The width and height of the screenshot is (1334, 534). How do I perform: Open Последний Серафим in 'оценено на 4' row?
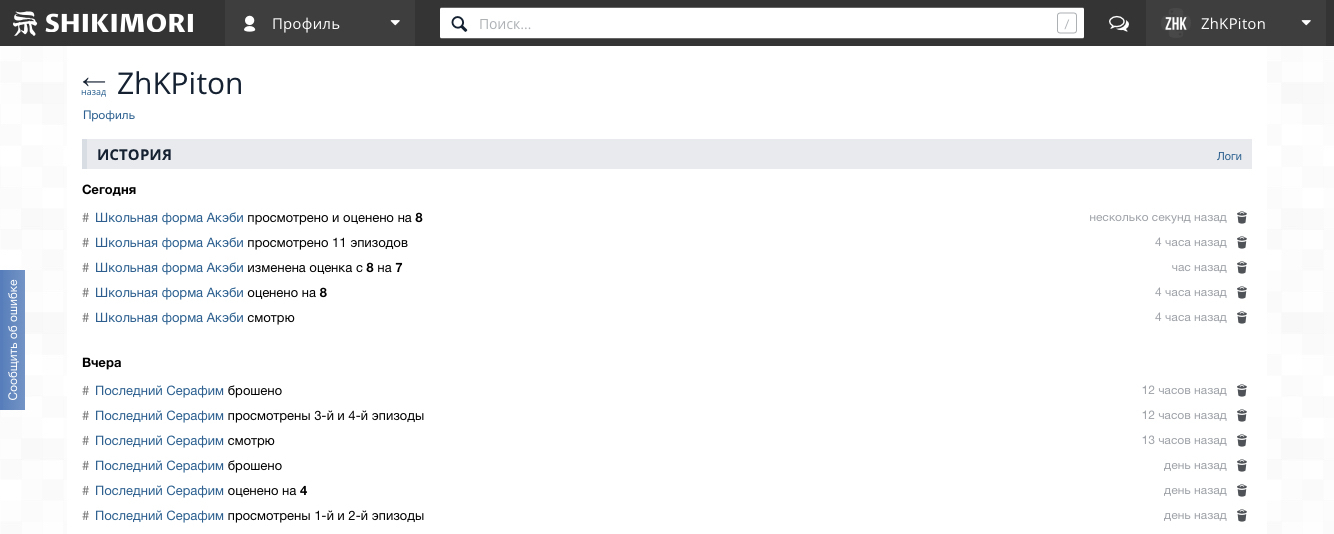click(x=159, y=490)
